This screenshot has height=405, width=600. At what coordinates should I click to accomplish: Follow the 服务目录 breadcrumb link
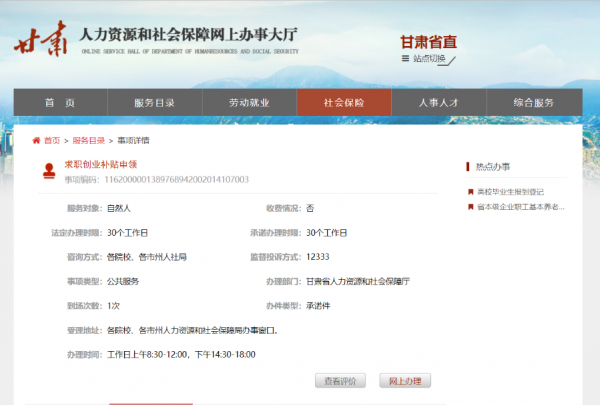click(x=89, y=140)
